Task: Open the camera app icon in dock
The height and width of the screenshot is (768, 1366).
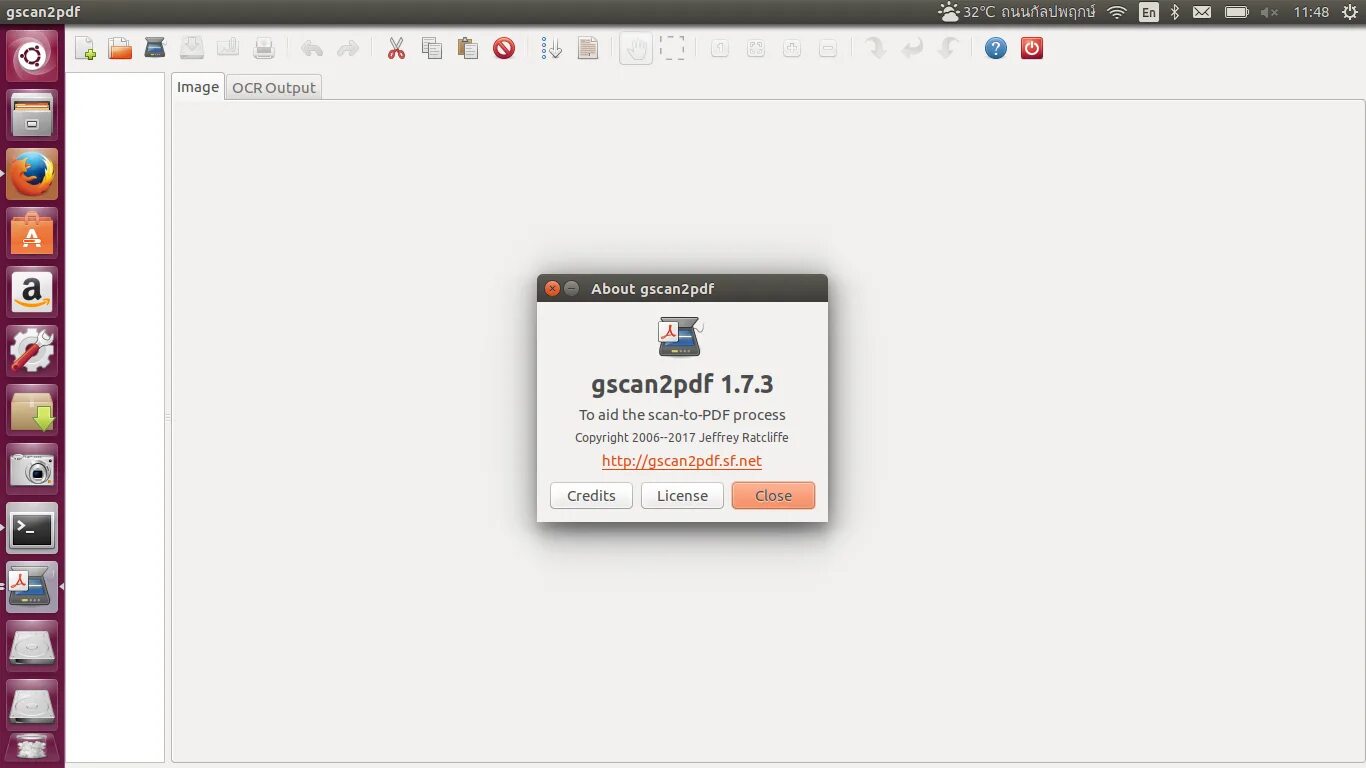Action: [32, 469]
